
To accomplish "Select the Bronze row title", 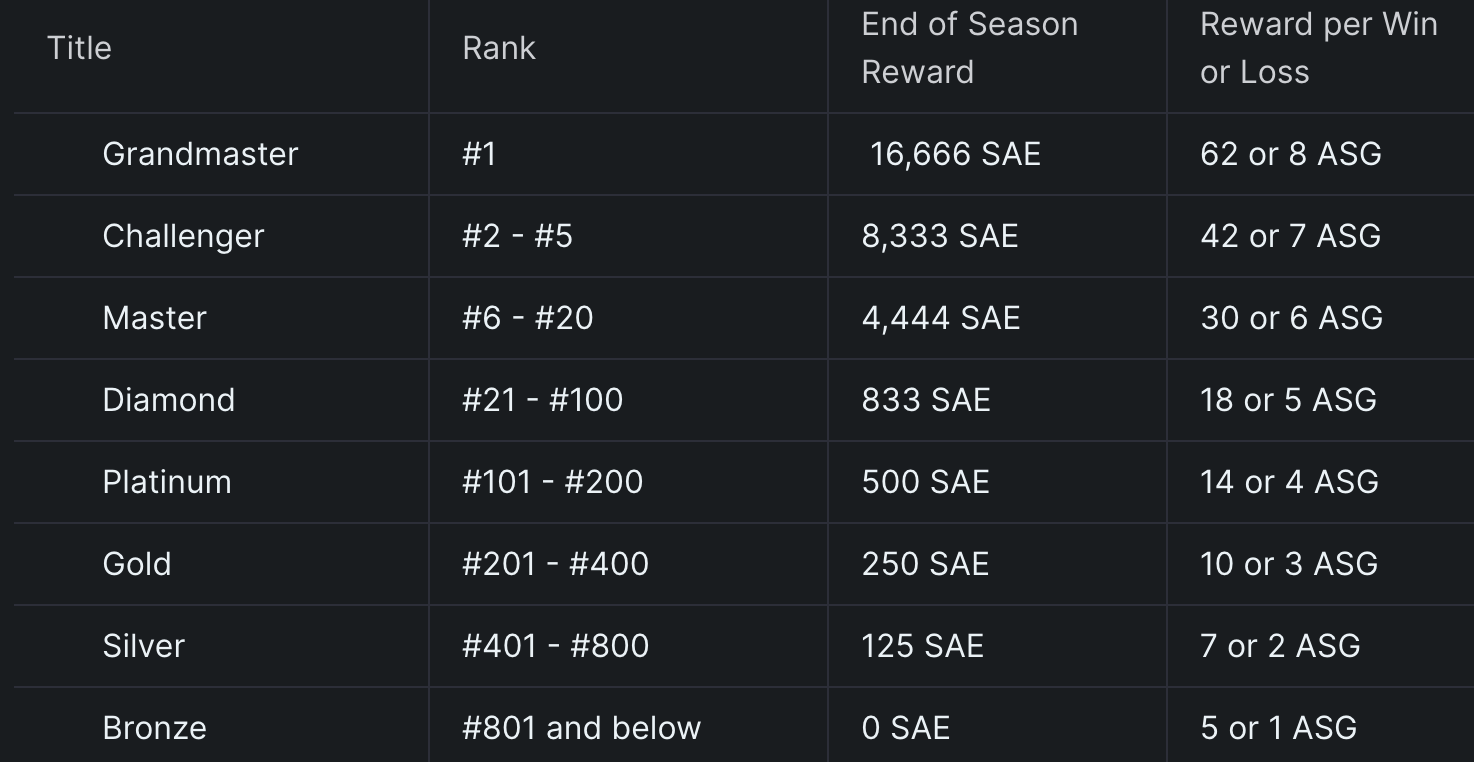I will 154,728.
